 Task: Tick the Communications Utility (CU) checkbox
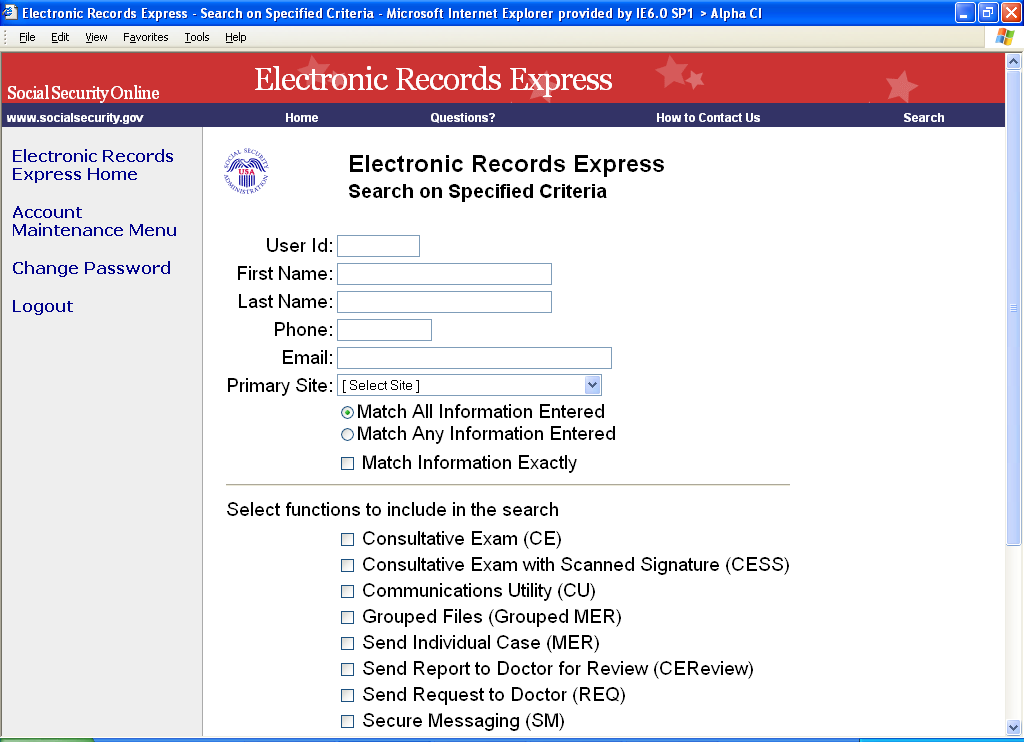coord(347,592)
